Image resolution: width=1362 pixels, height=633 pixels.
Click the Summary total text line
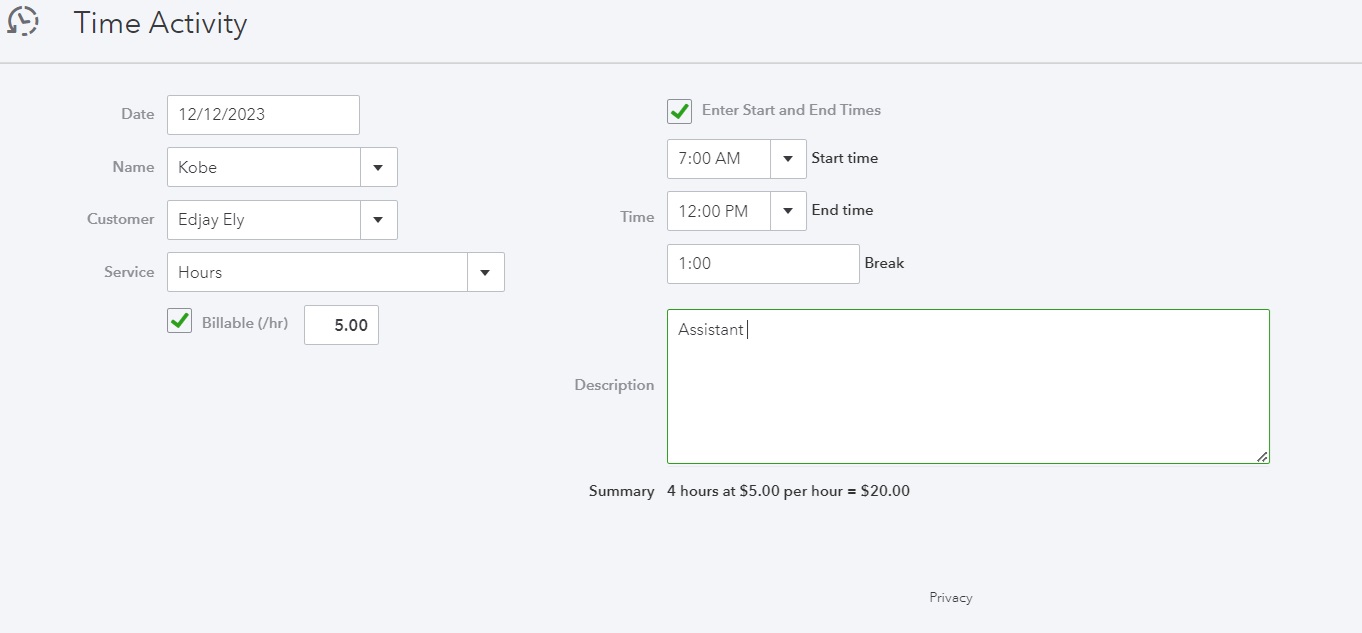pyautogui.click(x=788, y=491)
